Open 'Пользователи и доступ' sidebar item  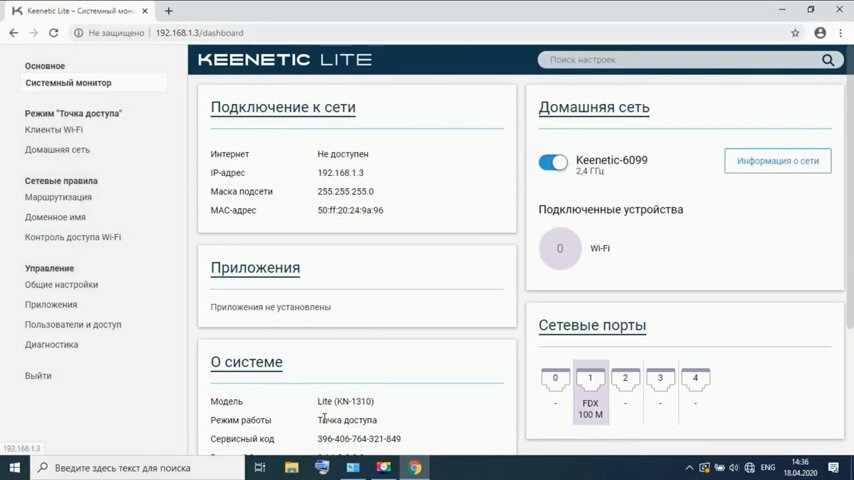coord(73,324)
